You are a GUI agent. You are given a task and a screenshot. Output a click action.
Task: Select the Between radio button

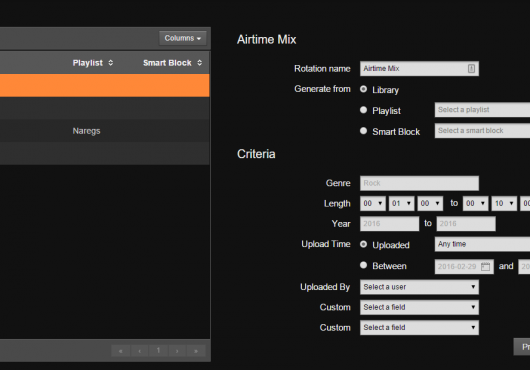[363, 265]
